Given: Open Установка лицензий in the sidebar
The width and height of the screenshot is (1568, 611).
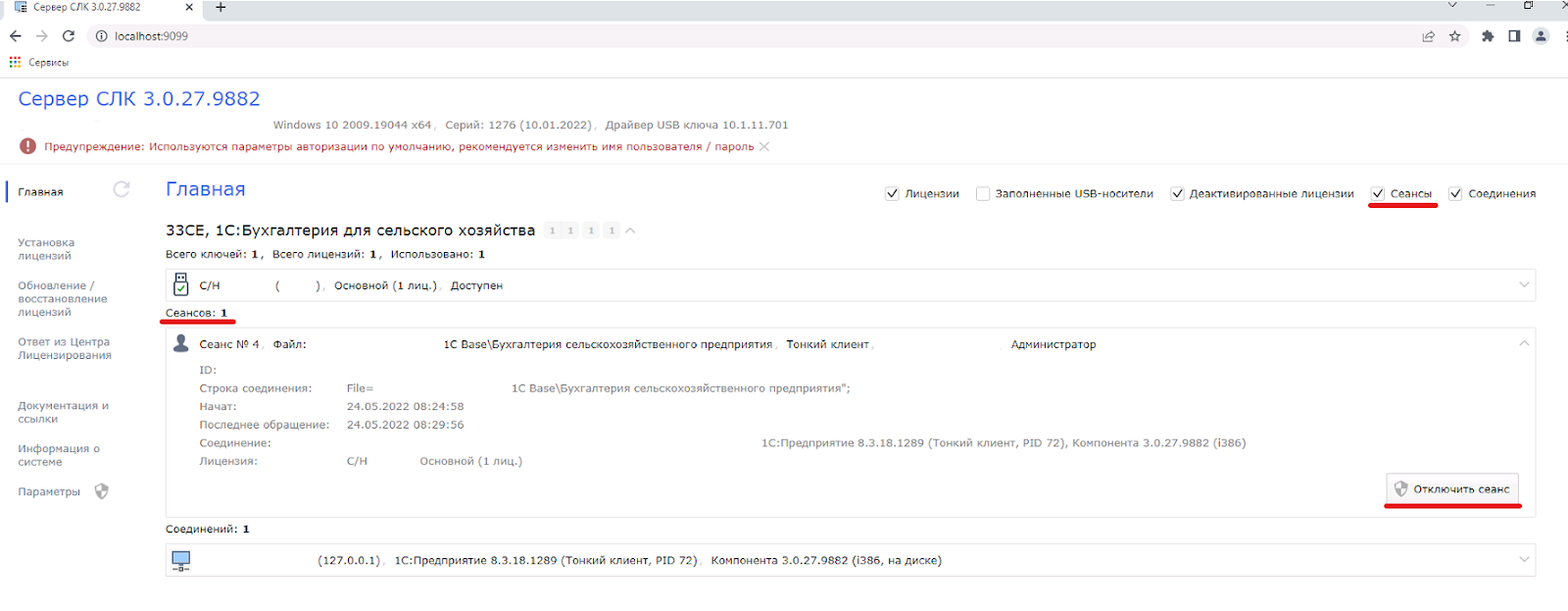Looking at the screenshot, I should (46, 249).
